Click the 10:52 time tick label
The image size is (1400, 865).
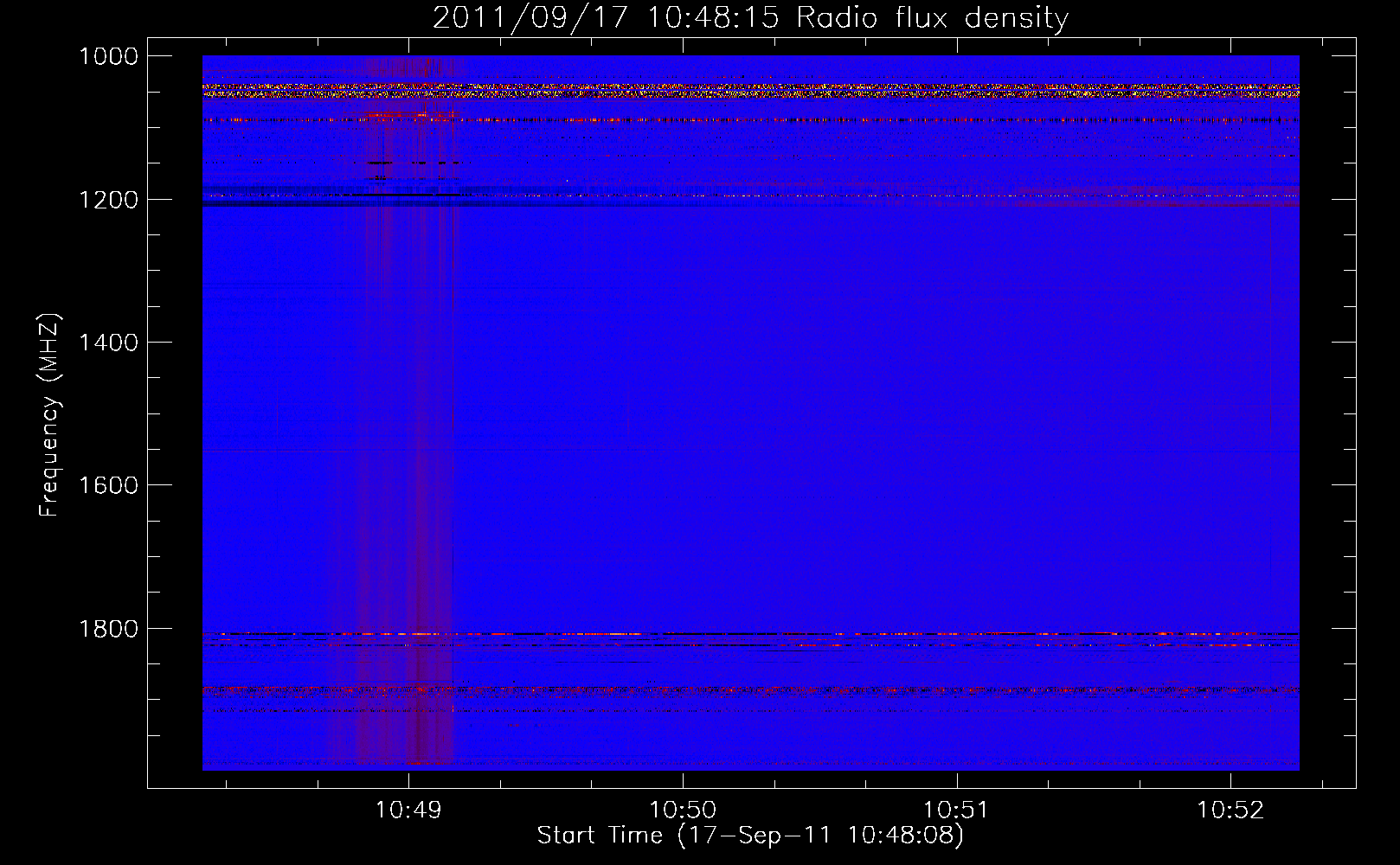(x=1230, y=811)
